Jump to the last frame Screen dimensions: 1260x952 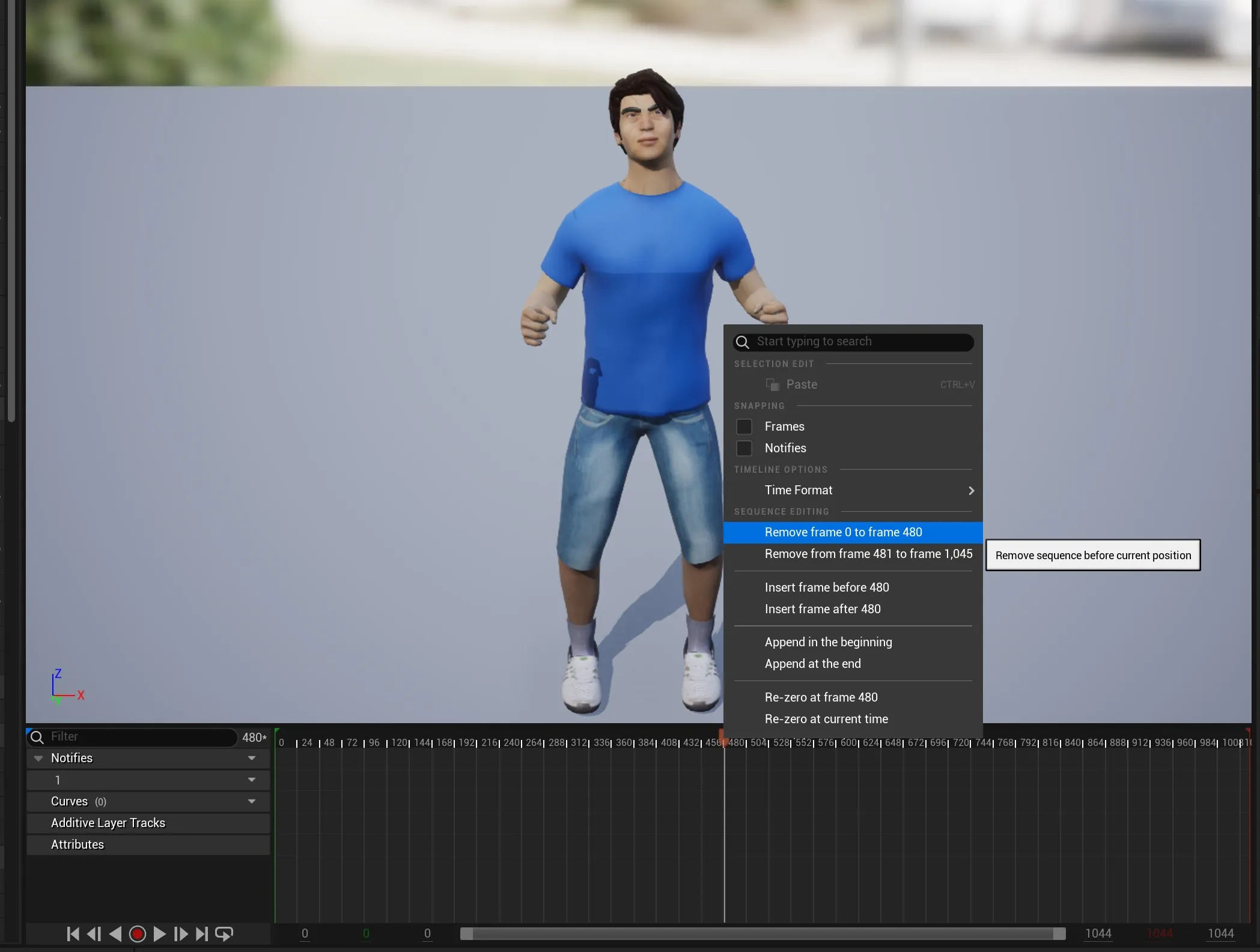202,934
